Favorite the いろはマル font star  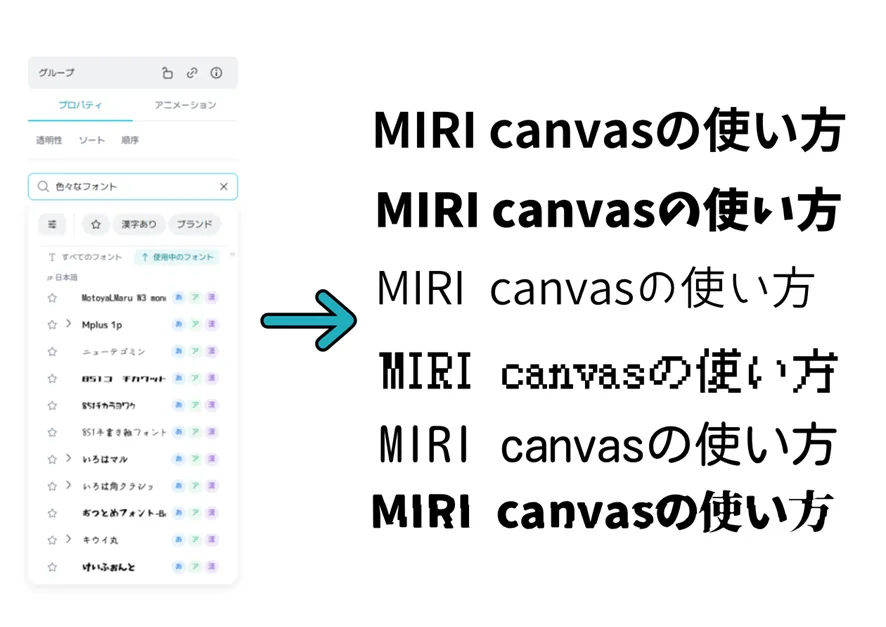[52, 459]
